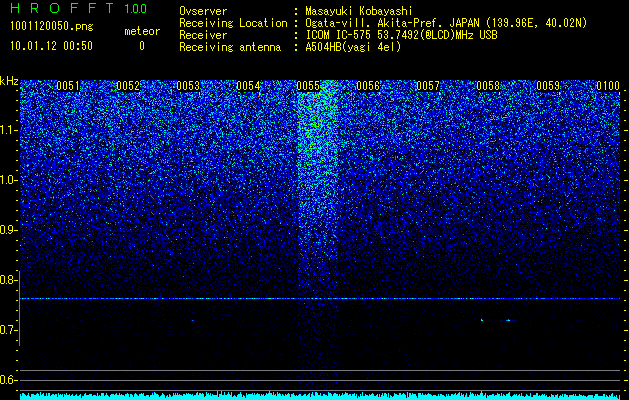629x400 pixels.
Task: Click the 0.6 kHz axis label
Action: pos(9,380)
